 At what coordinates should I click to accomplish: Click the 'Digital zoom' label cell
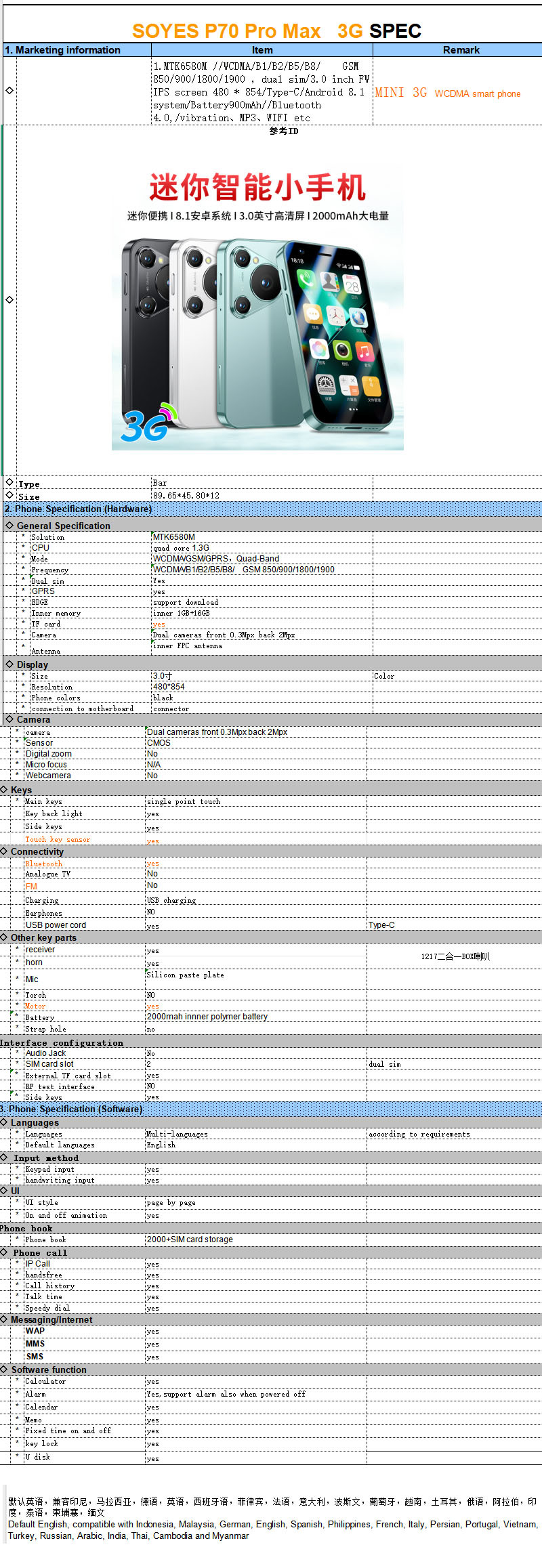(85, 754)
